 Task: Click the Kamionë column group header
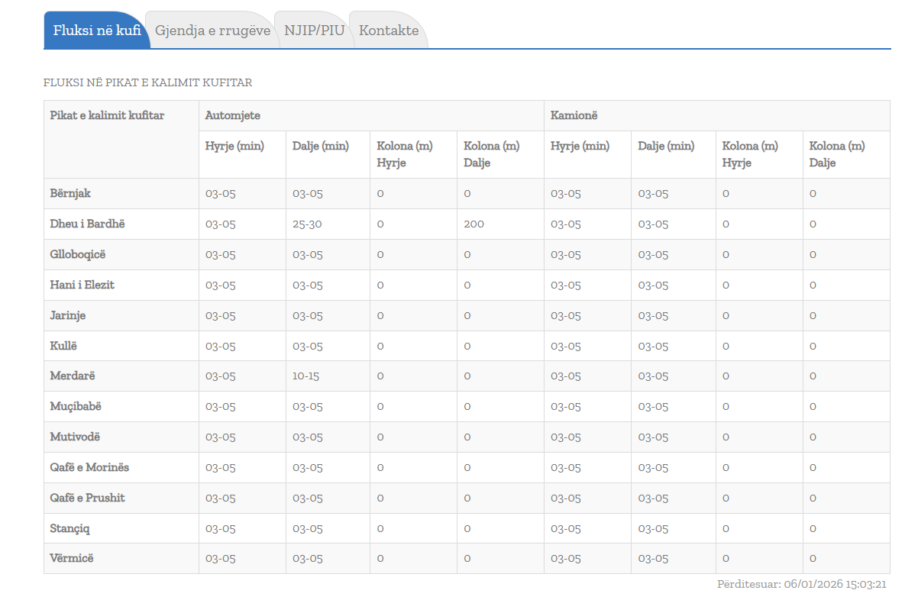click(x=574, y=116)
